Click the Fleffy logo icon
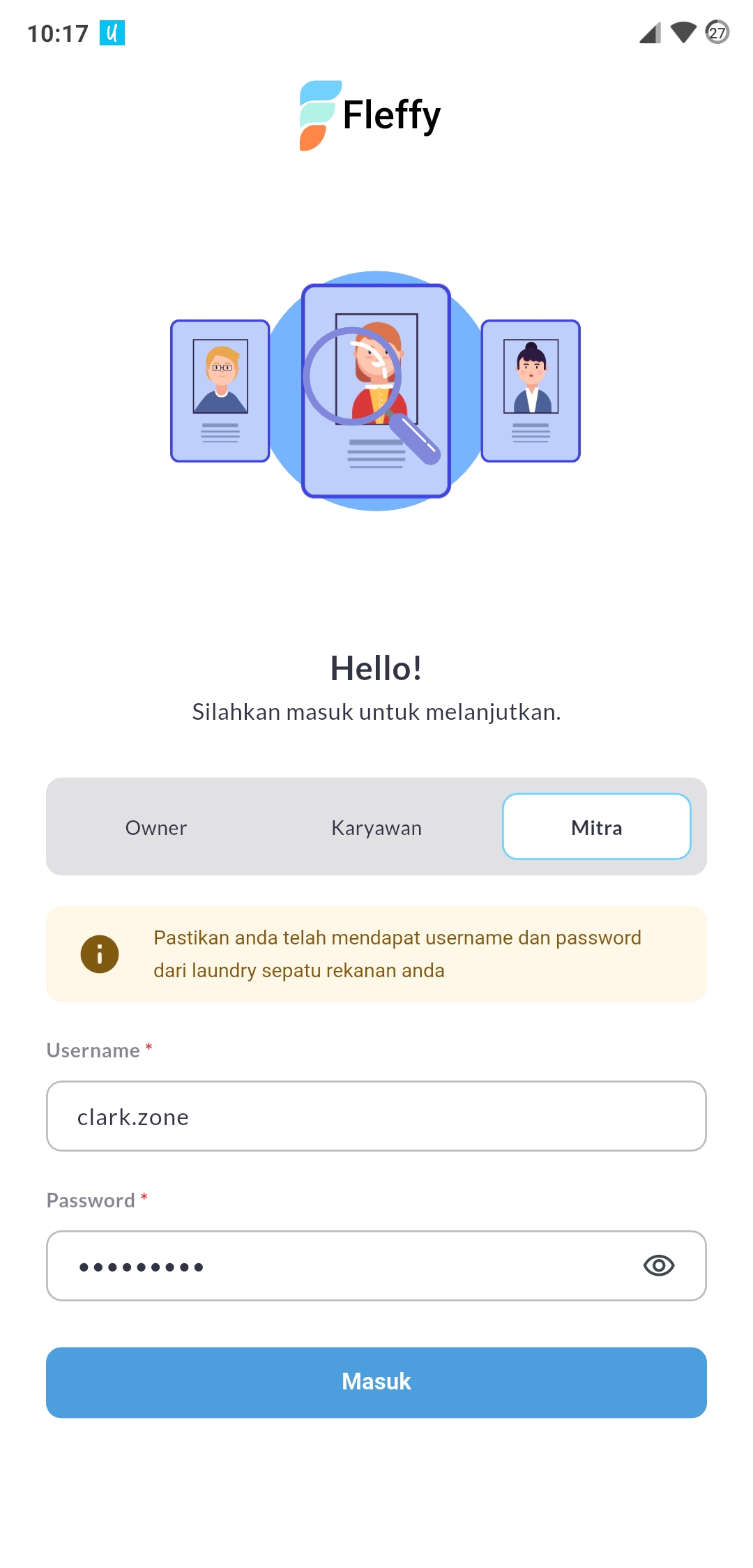 319,115
